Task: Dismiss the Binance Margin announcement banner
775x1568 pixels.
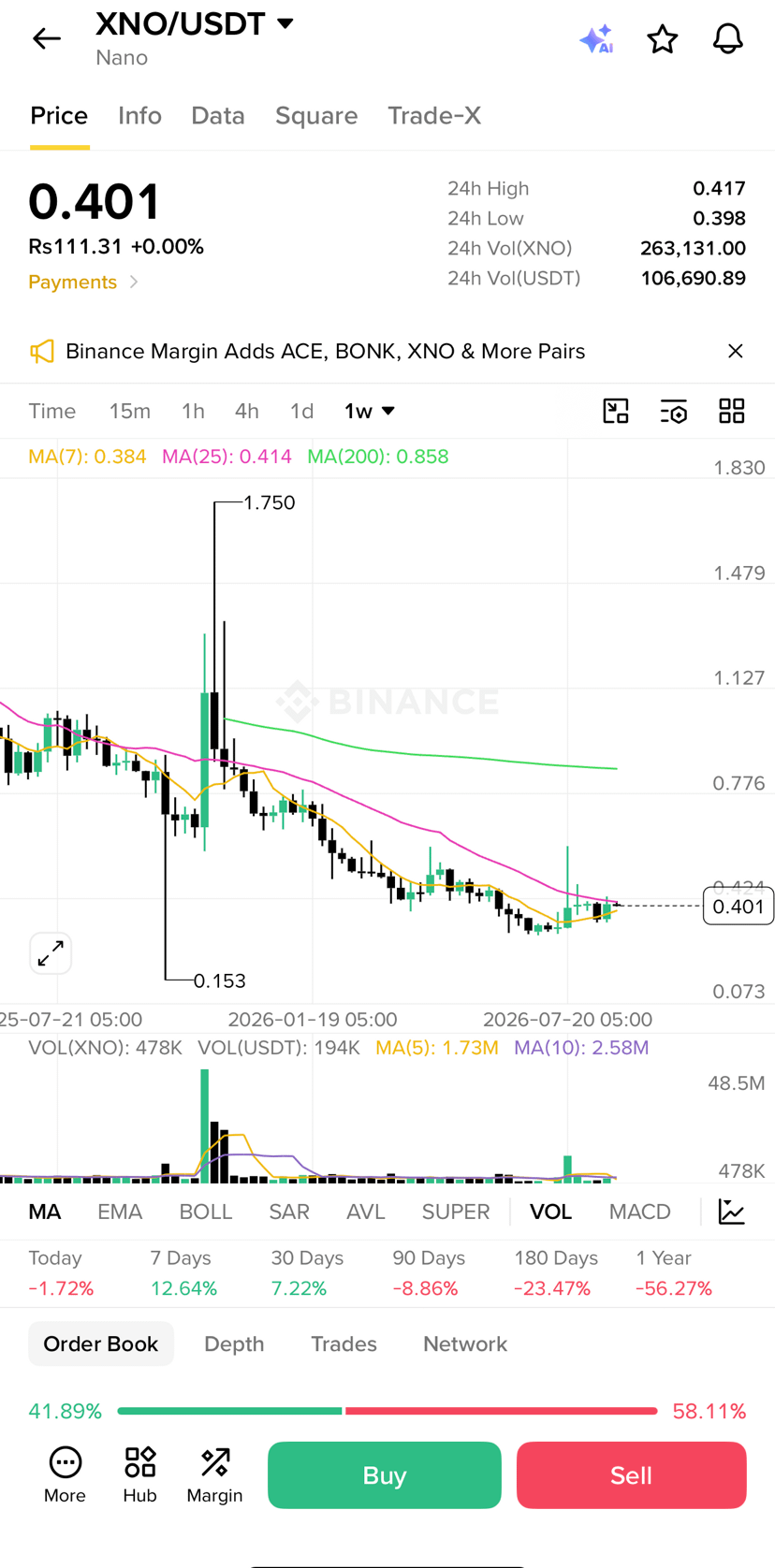Action: [736, 351]
